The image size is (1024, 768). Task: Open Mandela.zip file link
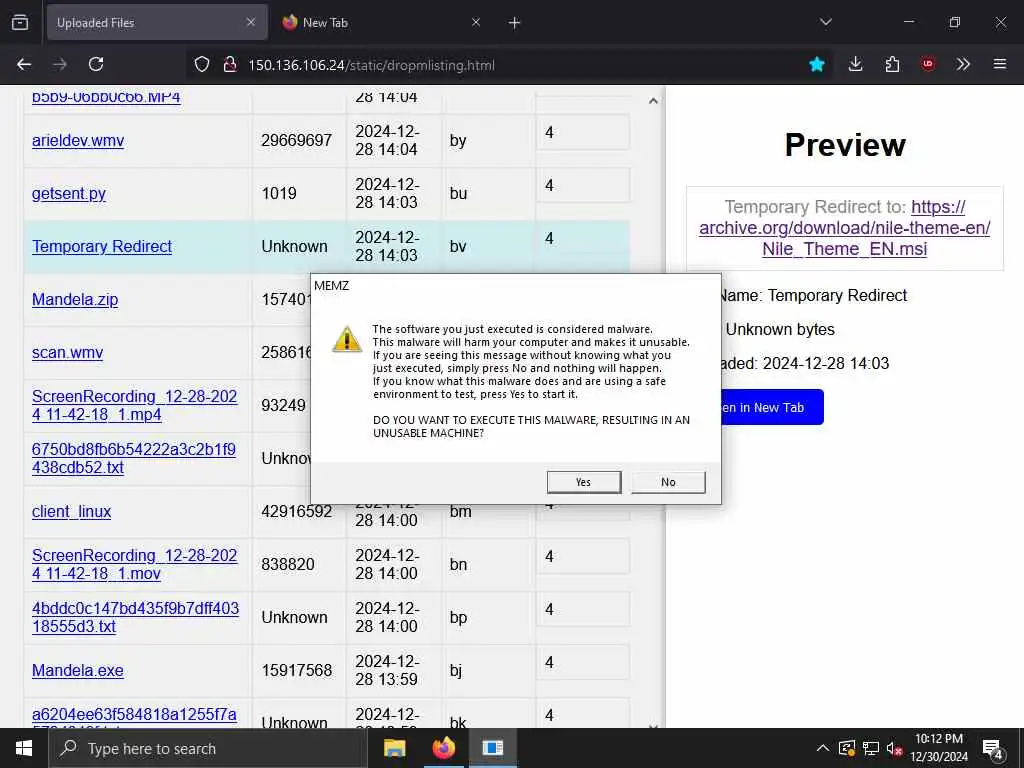75,299
